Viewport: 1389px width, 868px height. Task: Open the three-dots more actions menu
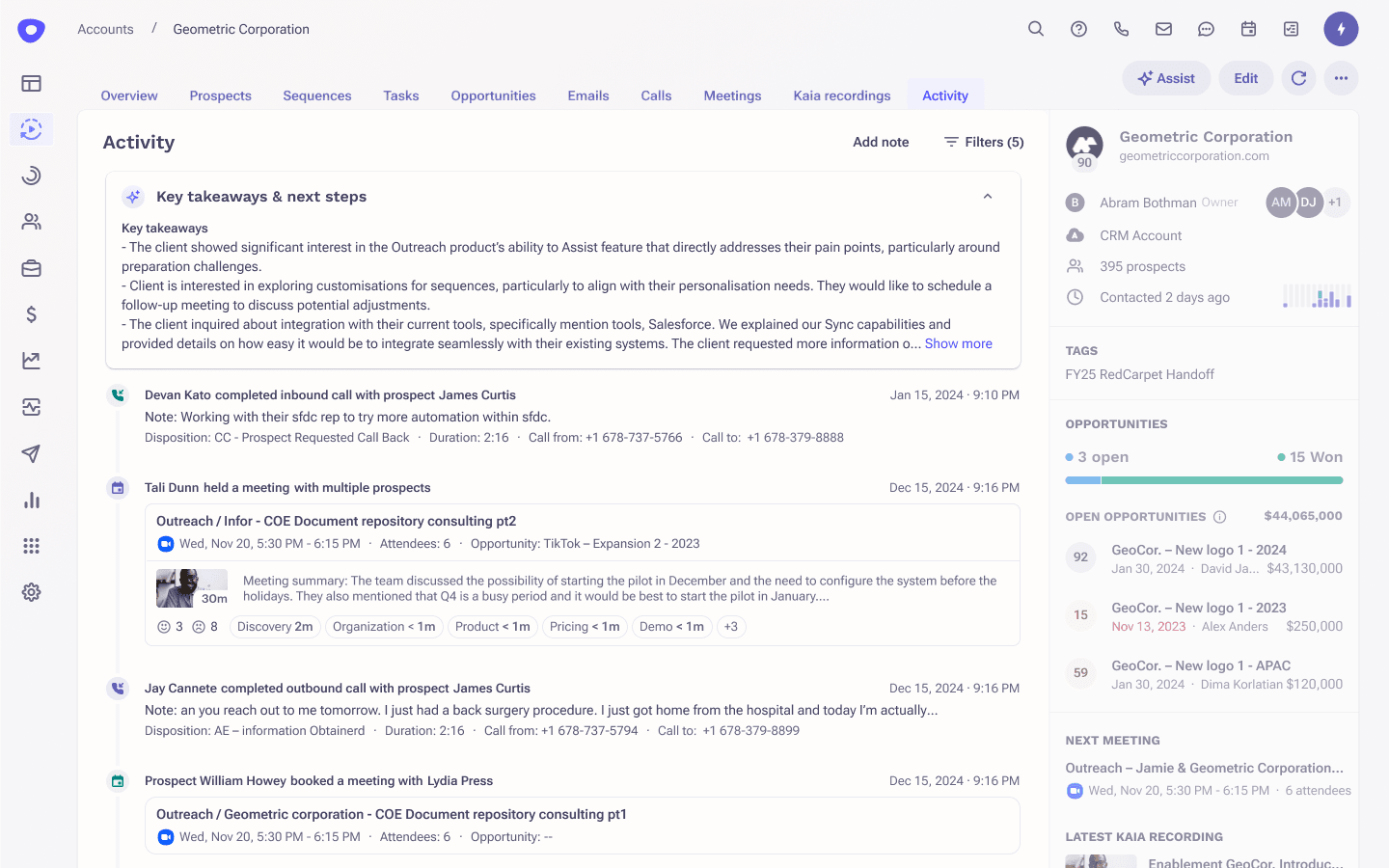(1341, 78)
